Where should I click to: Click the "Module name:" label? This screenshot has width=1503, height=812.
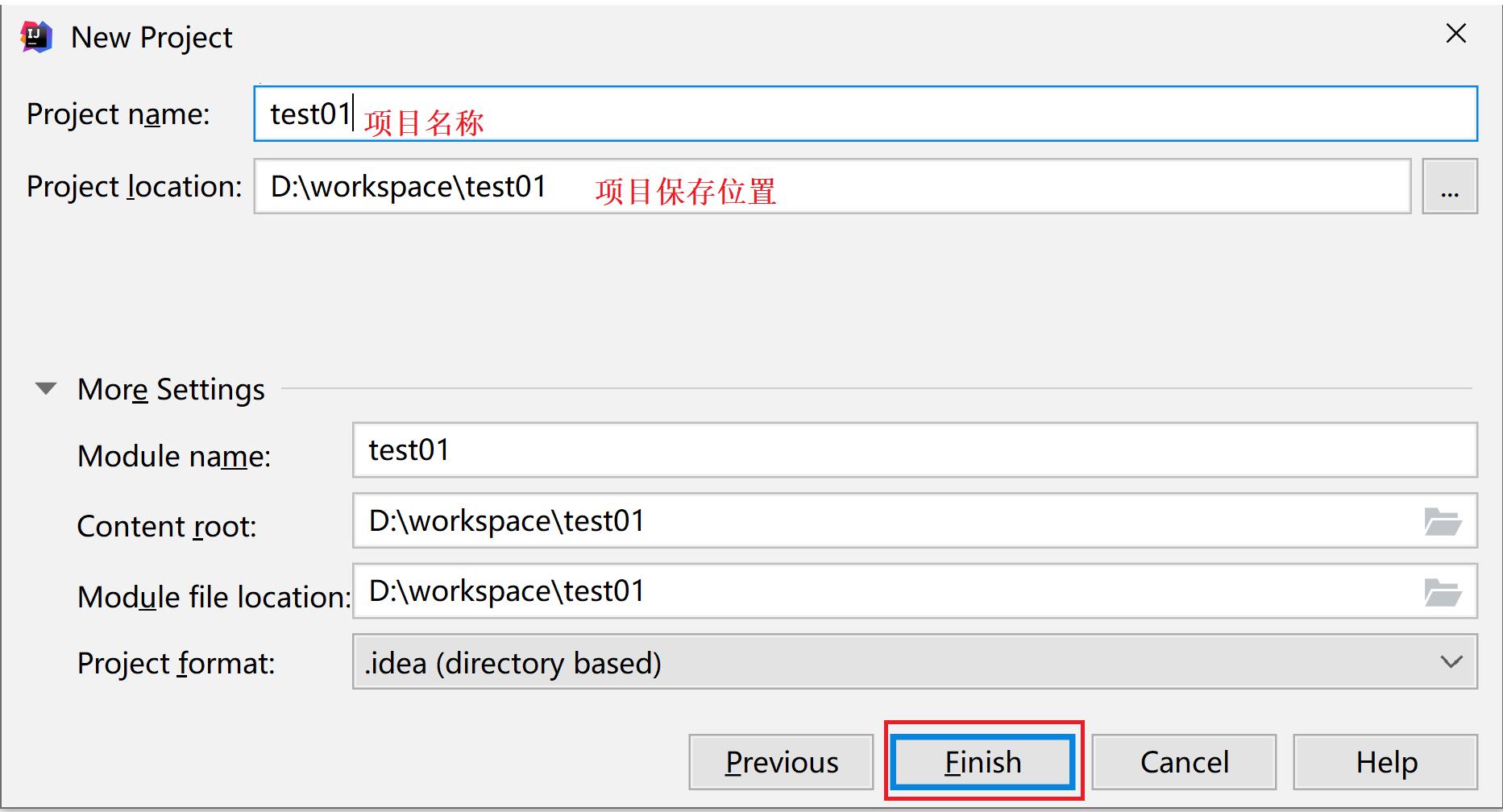click(x=174, y=456)
